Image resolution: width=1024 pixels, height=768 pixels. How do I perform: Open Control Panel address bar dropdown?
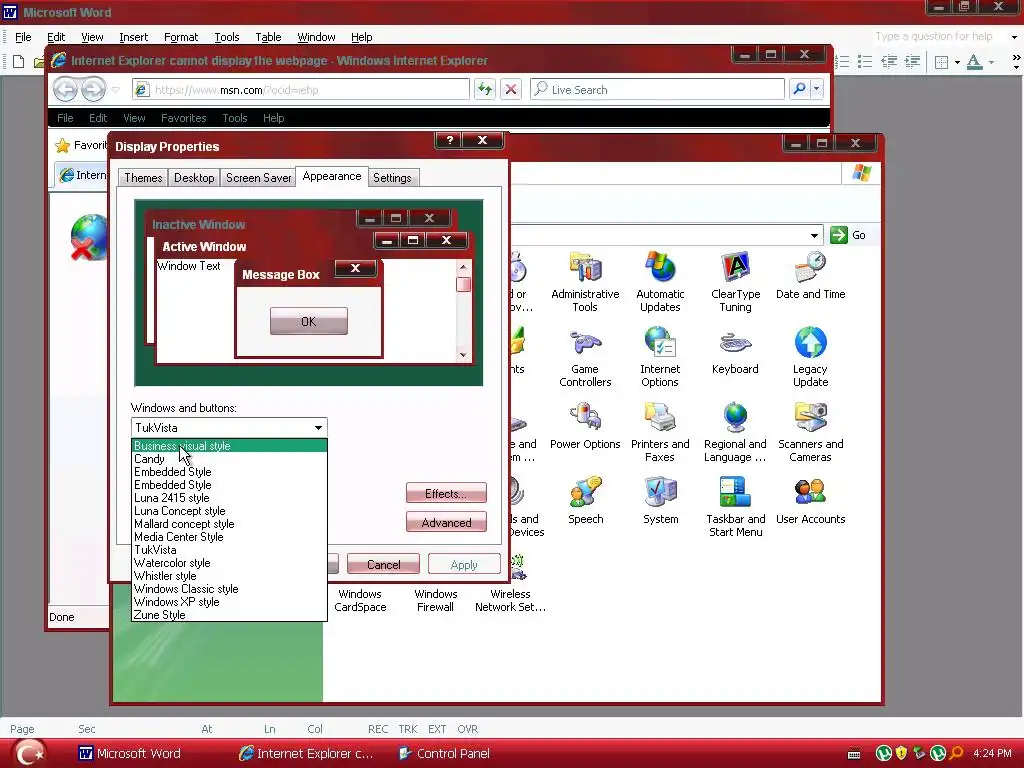(814, 235)
